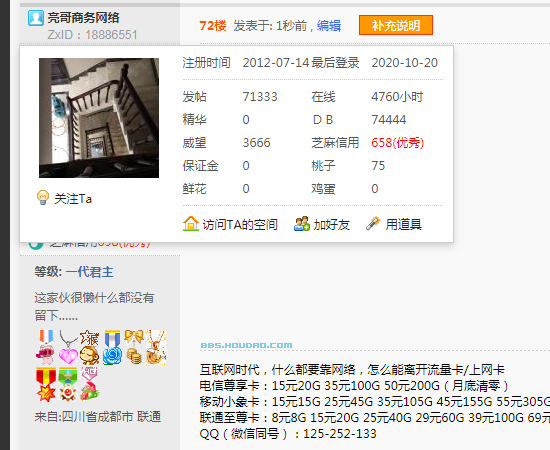Click the 这家伙很懒什么都没有留下 signature text
This screenshot has height=450, width=550.
point(94,307)
